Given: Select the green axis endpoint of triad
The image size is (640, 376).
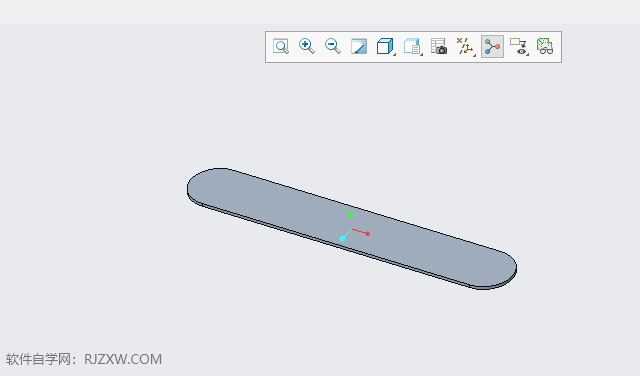Looking at the screenshot, I should (350, 214).
